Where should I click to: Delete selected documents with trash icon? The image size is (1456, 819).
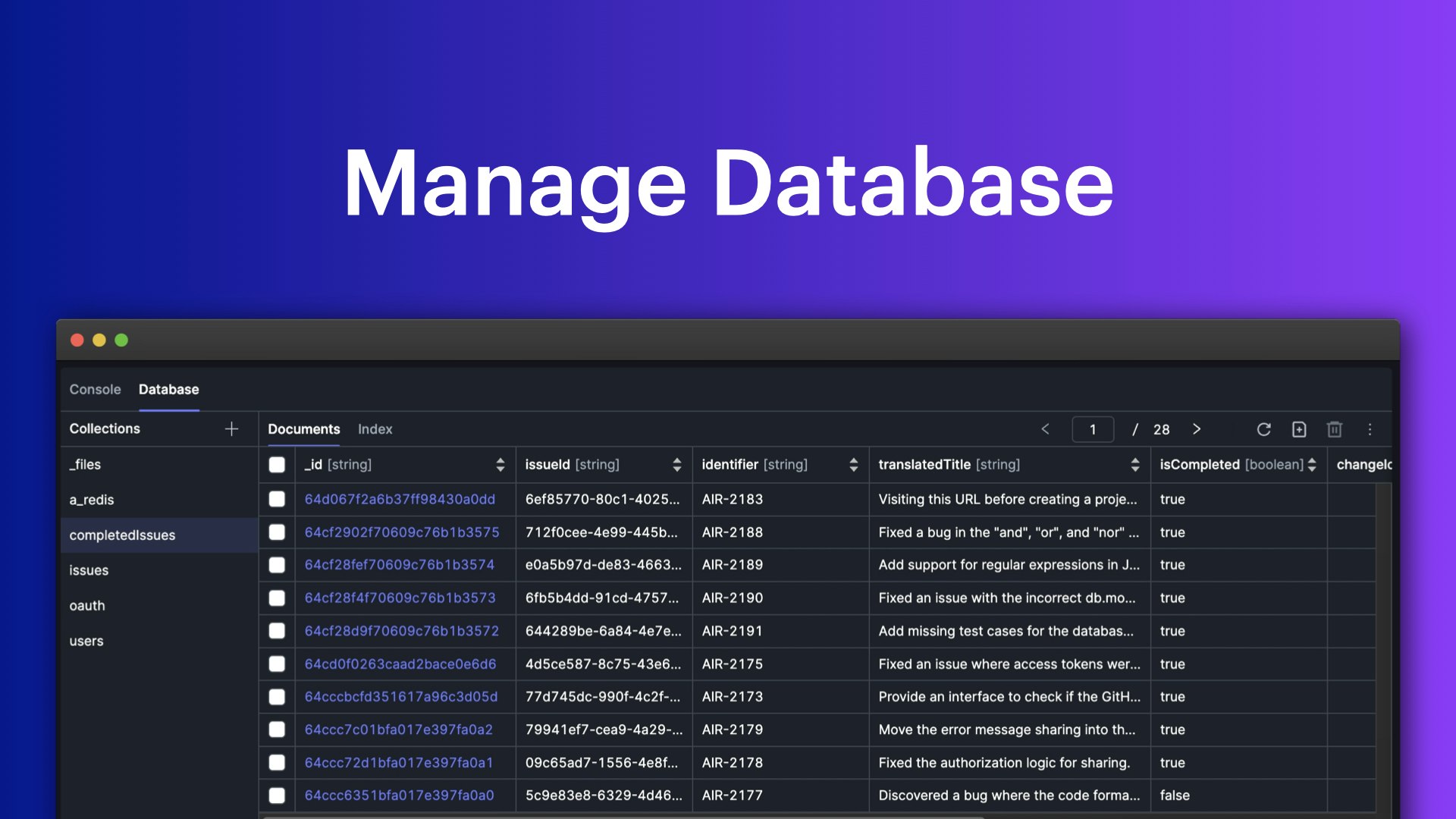coord(1335,429)
